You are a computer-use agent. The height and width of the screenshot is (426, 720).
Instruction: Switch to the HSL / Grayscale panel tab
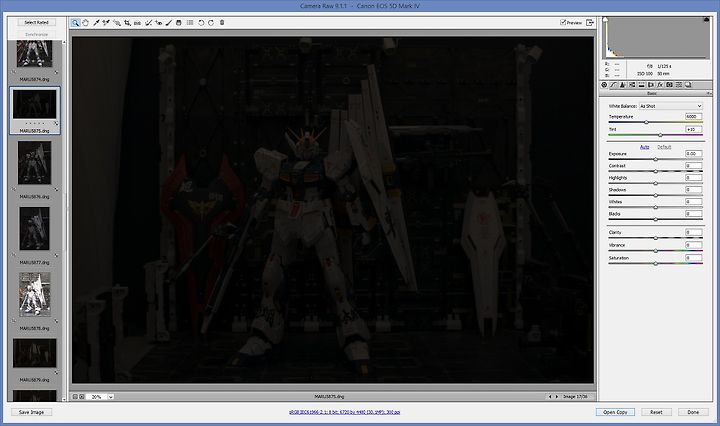click(x=632, y=85)
